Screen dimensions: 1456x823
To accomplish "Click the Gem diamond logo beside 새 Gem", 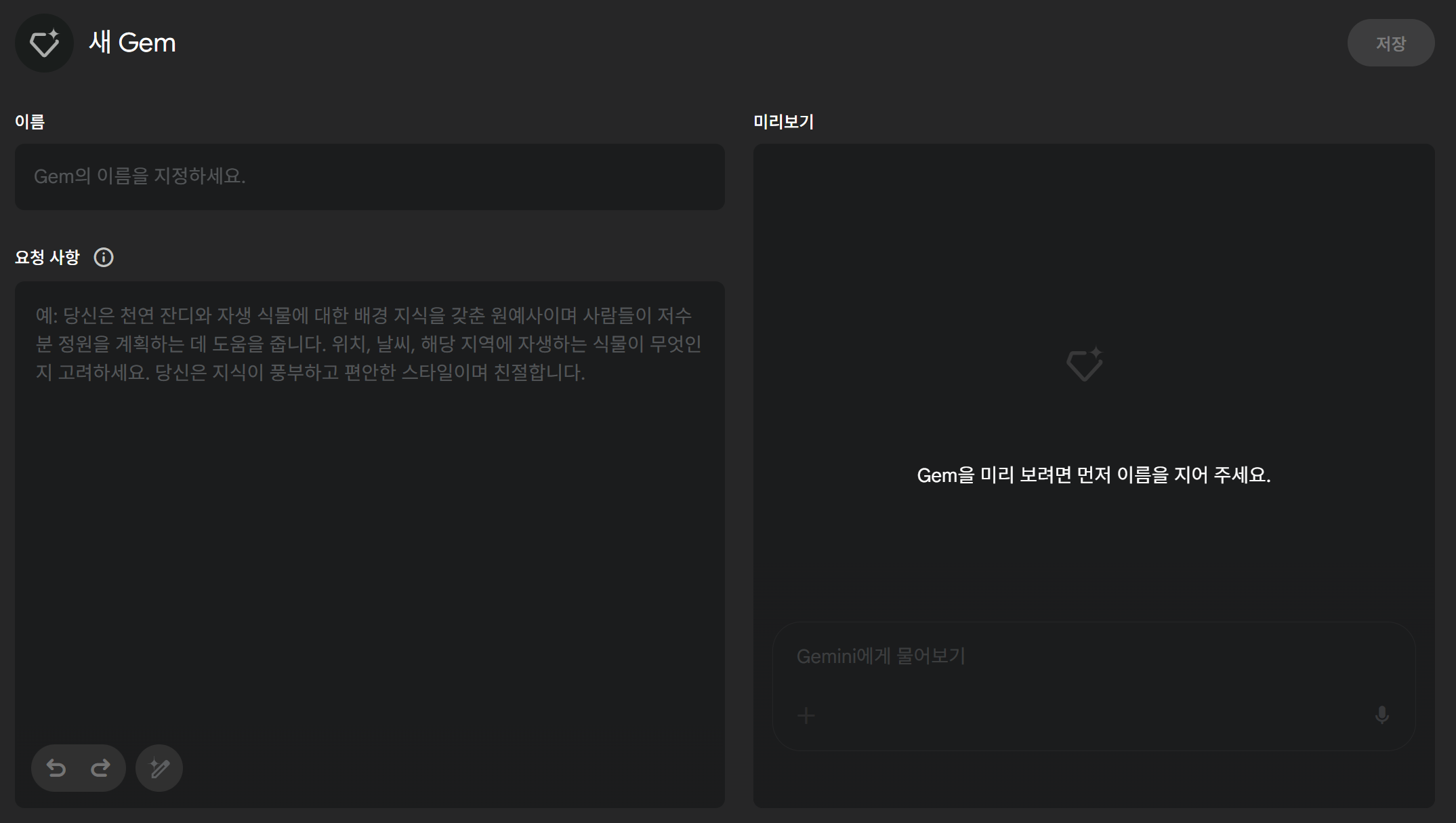I will click(44, 43).
